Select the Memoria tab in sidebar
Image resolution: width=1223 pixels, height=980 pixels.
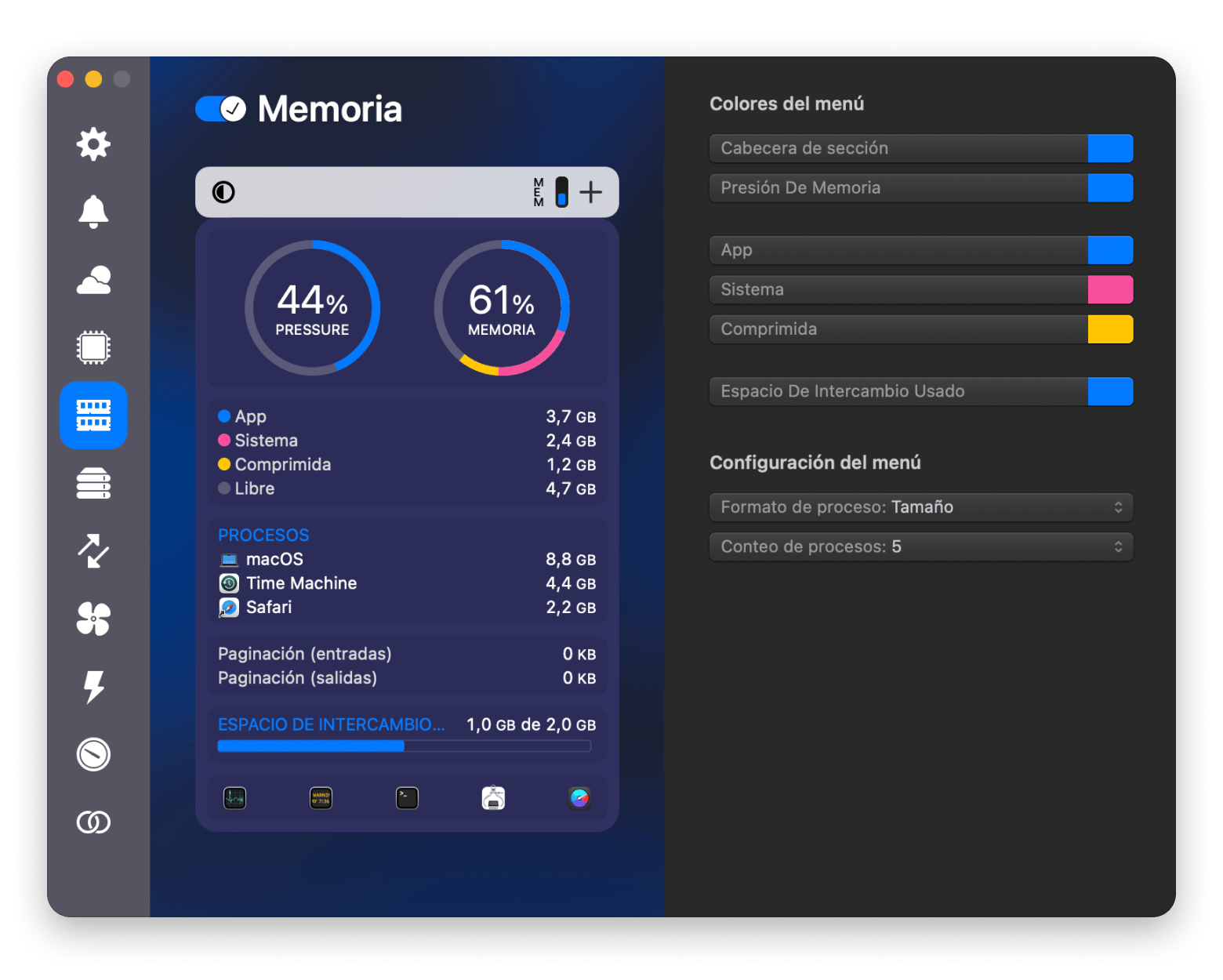click(93, 416)
